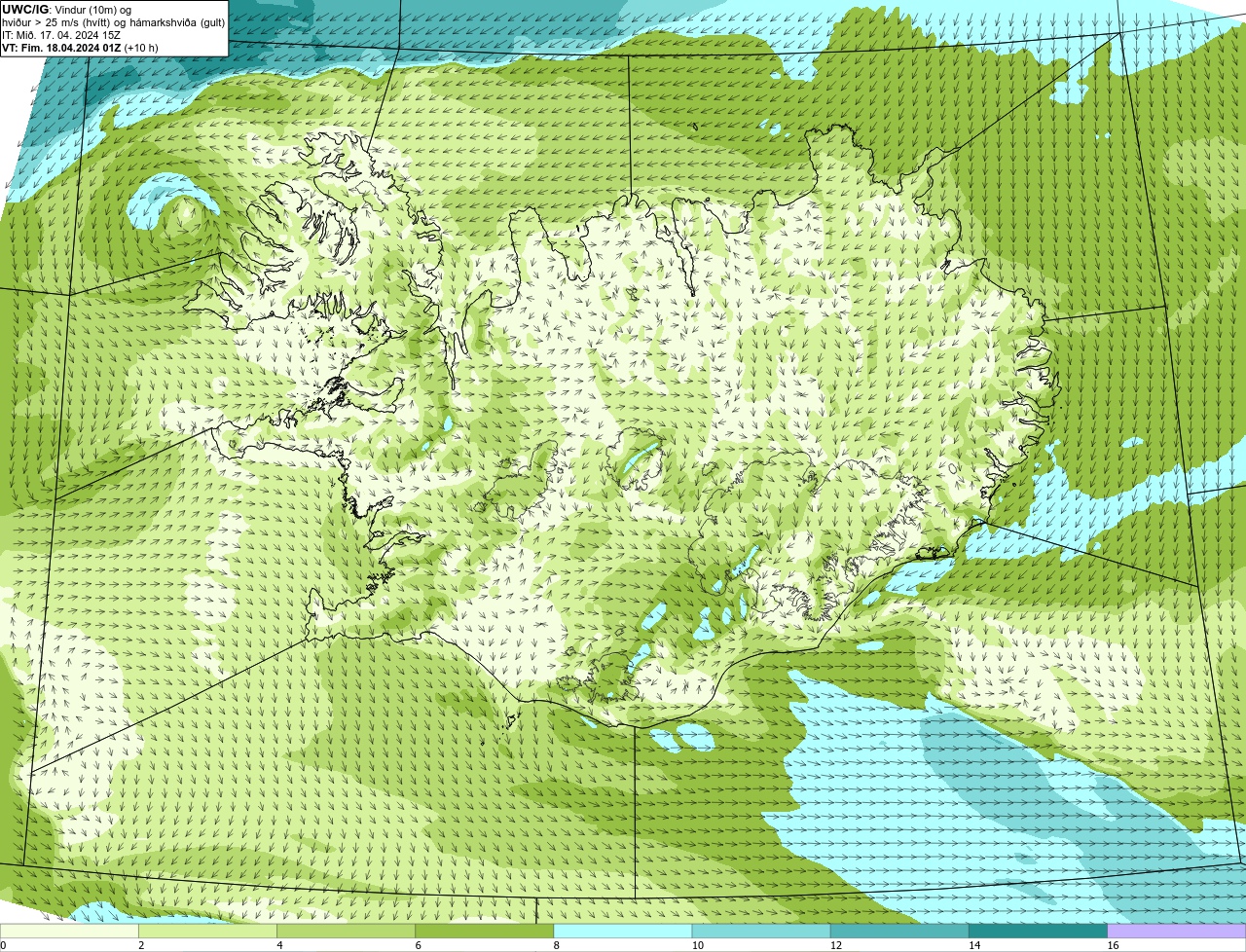Click the legend scale label "8"
The image size is (1246, 952).
click(x=556, y=945)
